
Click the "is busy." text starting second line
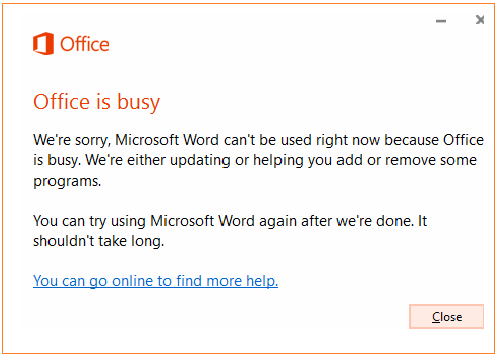coord(57,161)
